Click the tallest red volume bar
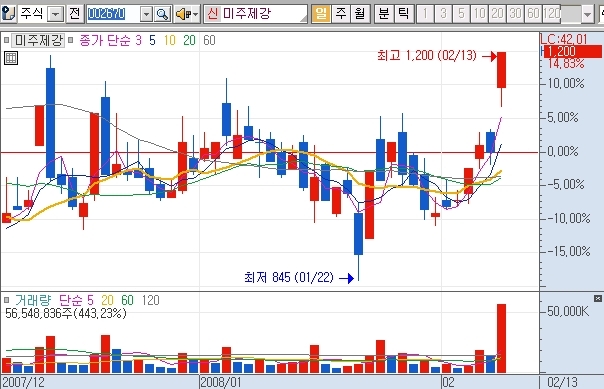Image resolution: width=604 pixels, height=389 pixels. click(x=501, y=339)
